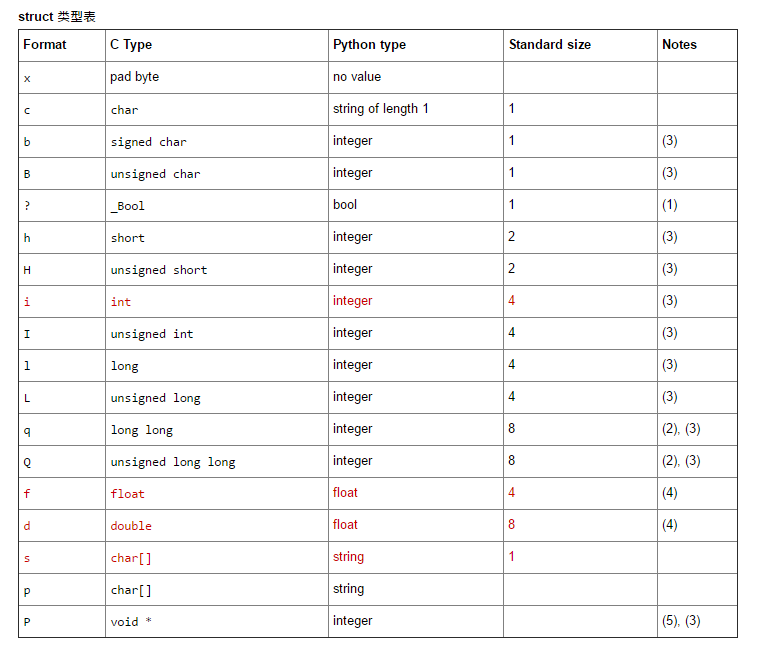Select the "signed char" C type cell
The height and width of the screenshot is (650, 771).
pyautogui.click(x=148, y=142)
